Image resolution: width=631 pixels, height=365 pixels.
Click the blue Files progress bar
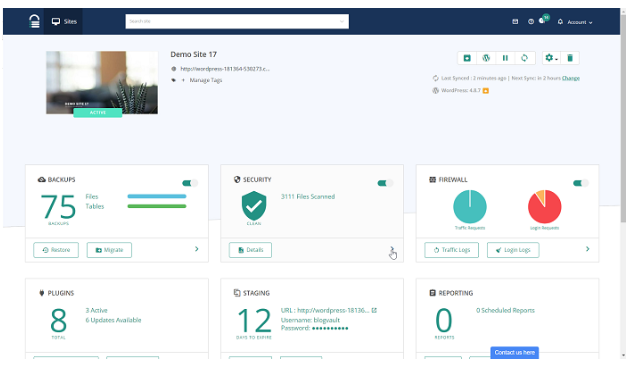click(157, 196)
